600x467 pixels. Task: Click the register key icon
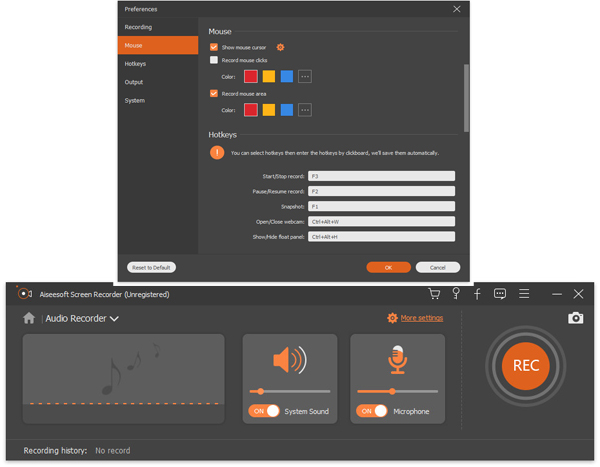pyautogui.click(x=456, y=294)
